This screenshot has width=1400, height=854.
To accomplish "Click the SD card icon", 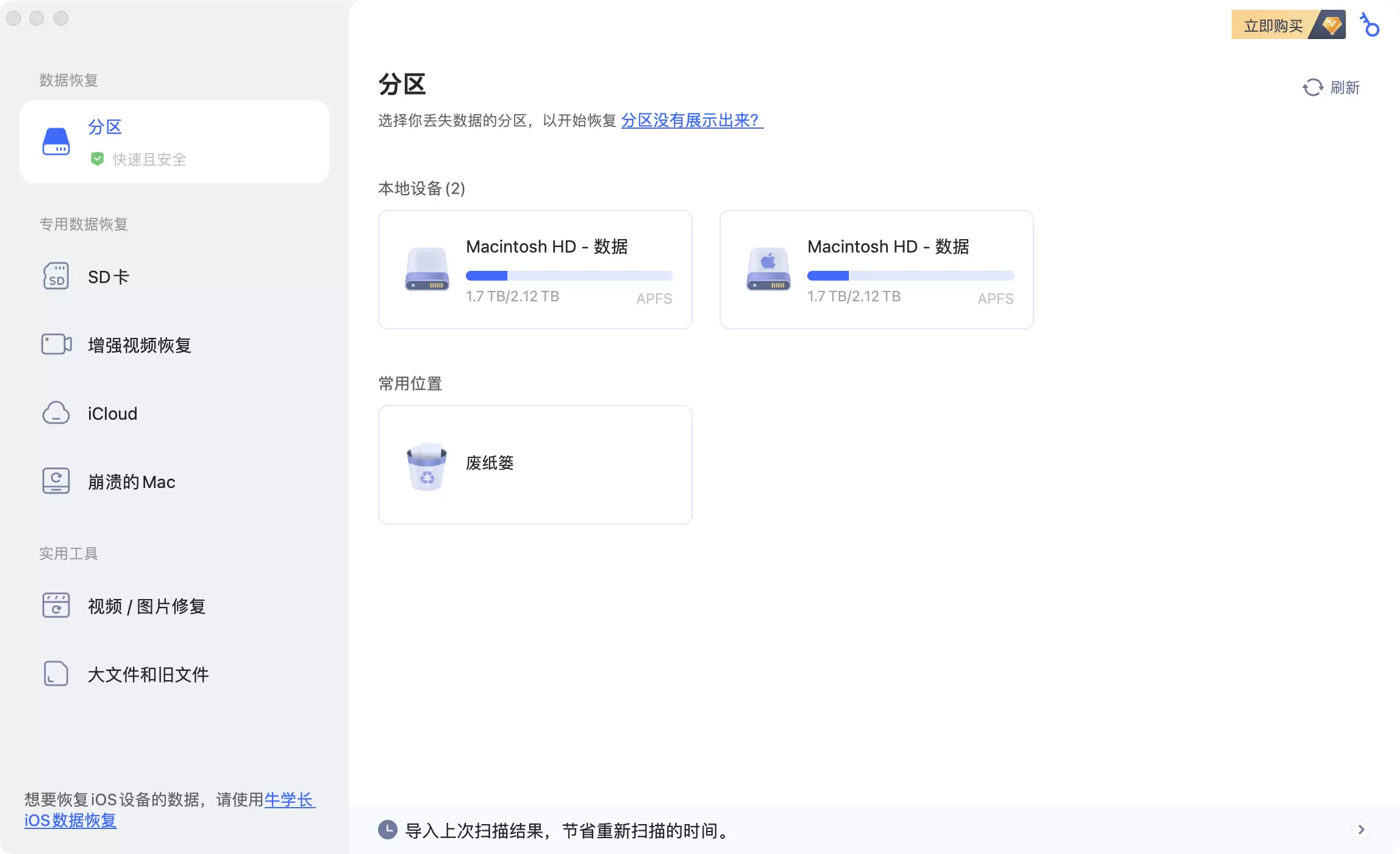I will pos(56,276).
